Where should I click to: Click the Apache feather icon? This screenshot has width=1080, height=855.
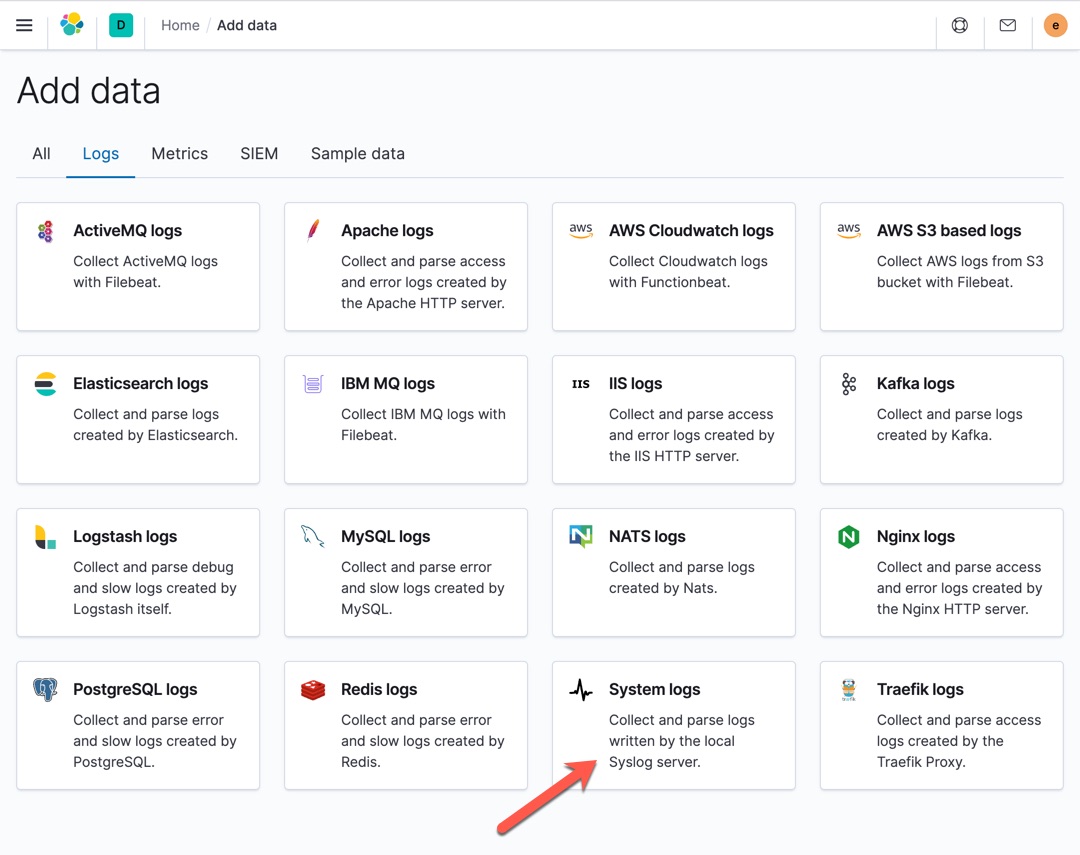tap(313, 230)
